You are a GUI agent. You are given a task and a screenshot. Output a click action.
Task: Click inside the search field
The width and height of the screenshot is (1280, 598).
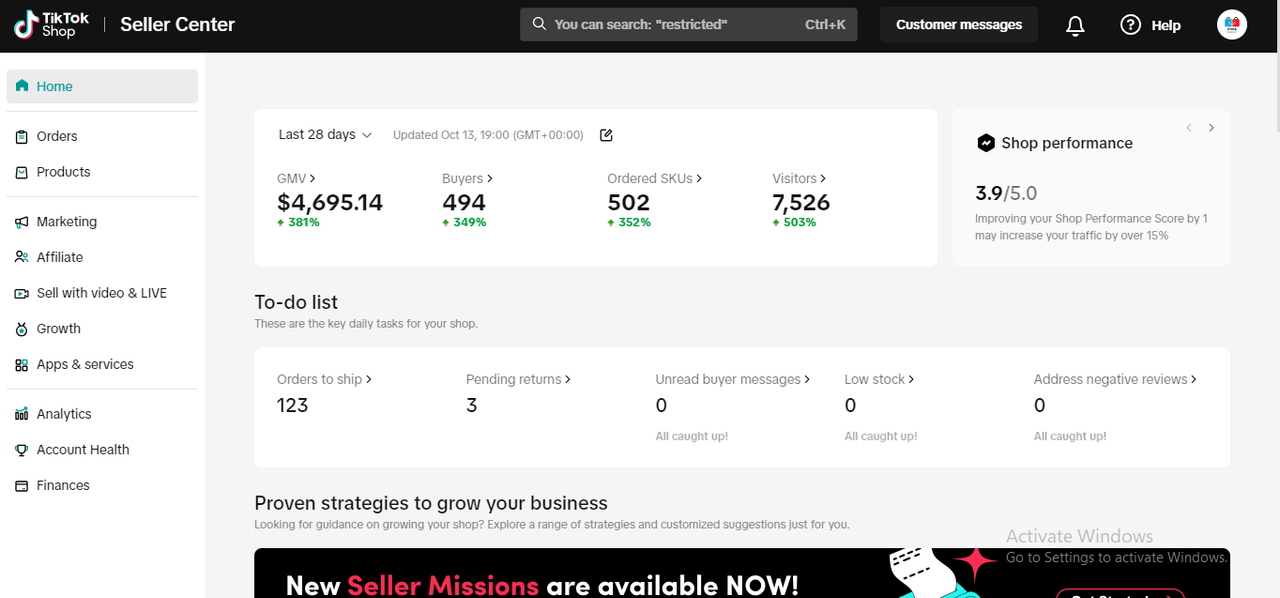click(689, 24)
